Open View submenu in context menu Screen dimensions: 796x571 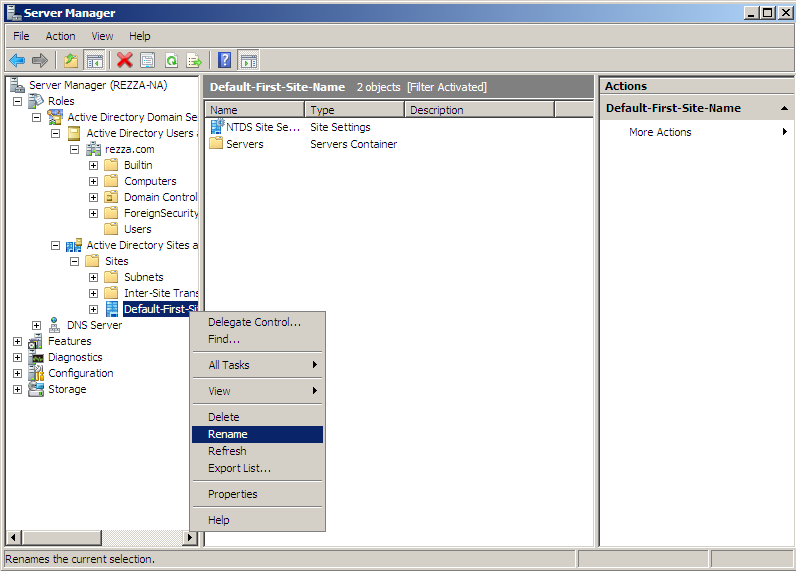[257, 391]
